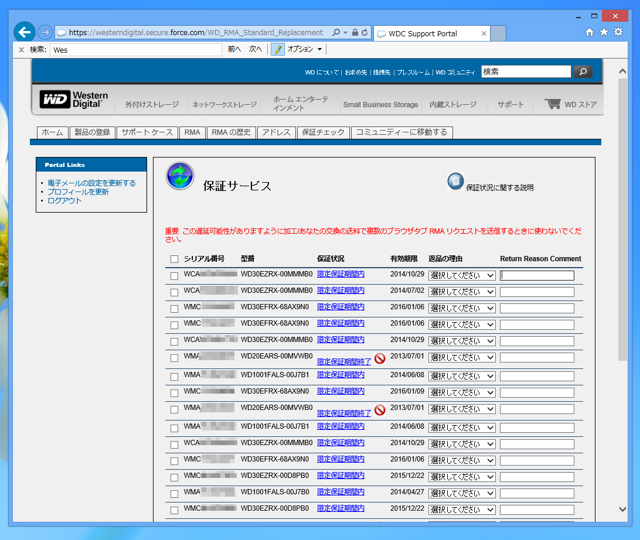The height and width of the screenshot is (540, 640).
Task: Open the サポート ケース tab
Action: point(147,133)
